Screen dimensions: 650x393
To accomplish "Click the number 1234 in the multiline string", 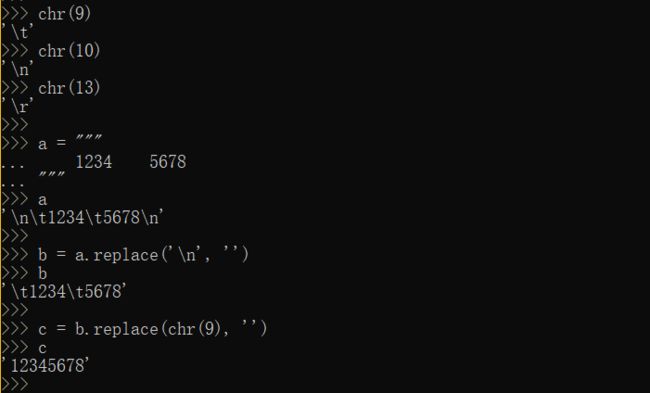I will coord(94,162).
